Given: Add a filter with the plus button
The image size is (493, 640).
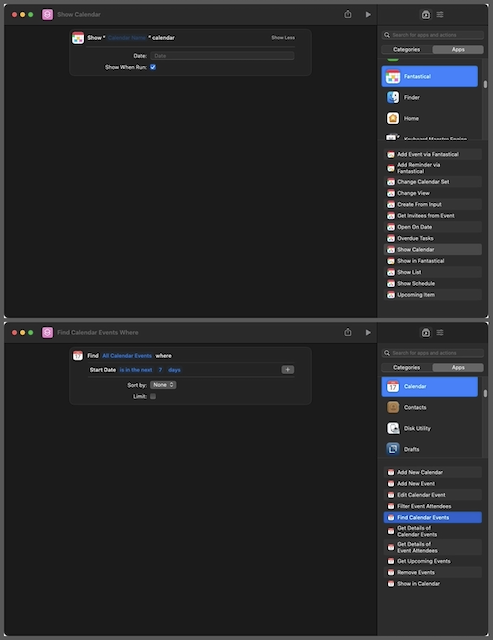Looking at the screenshot, I should 287,369.
